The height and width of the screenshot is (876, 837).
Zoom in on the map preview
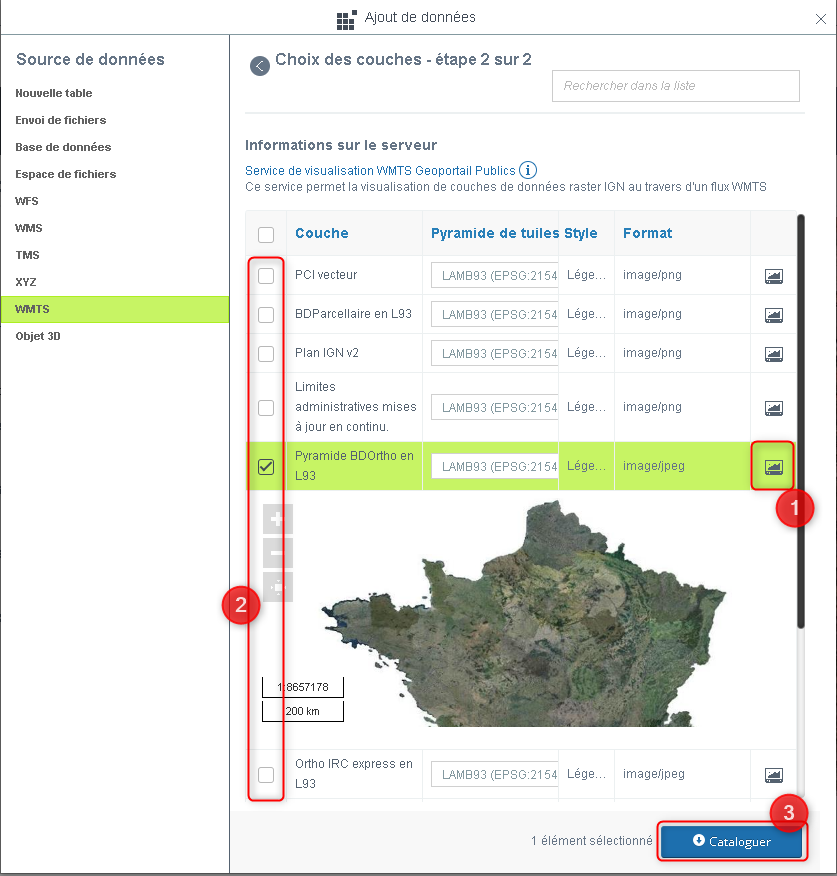point(277,519)
